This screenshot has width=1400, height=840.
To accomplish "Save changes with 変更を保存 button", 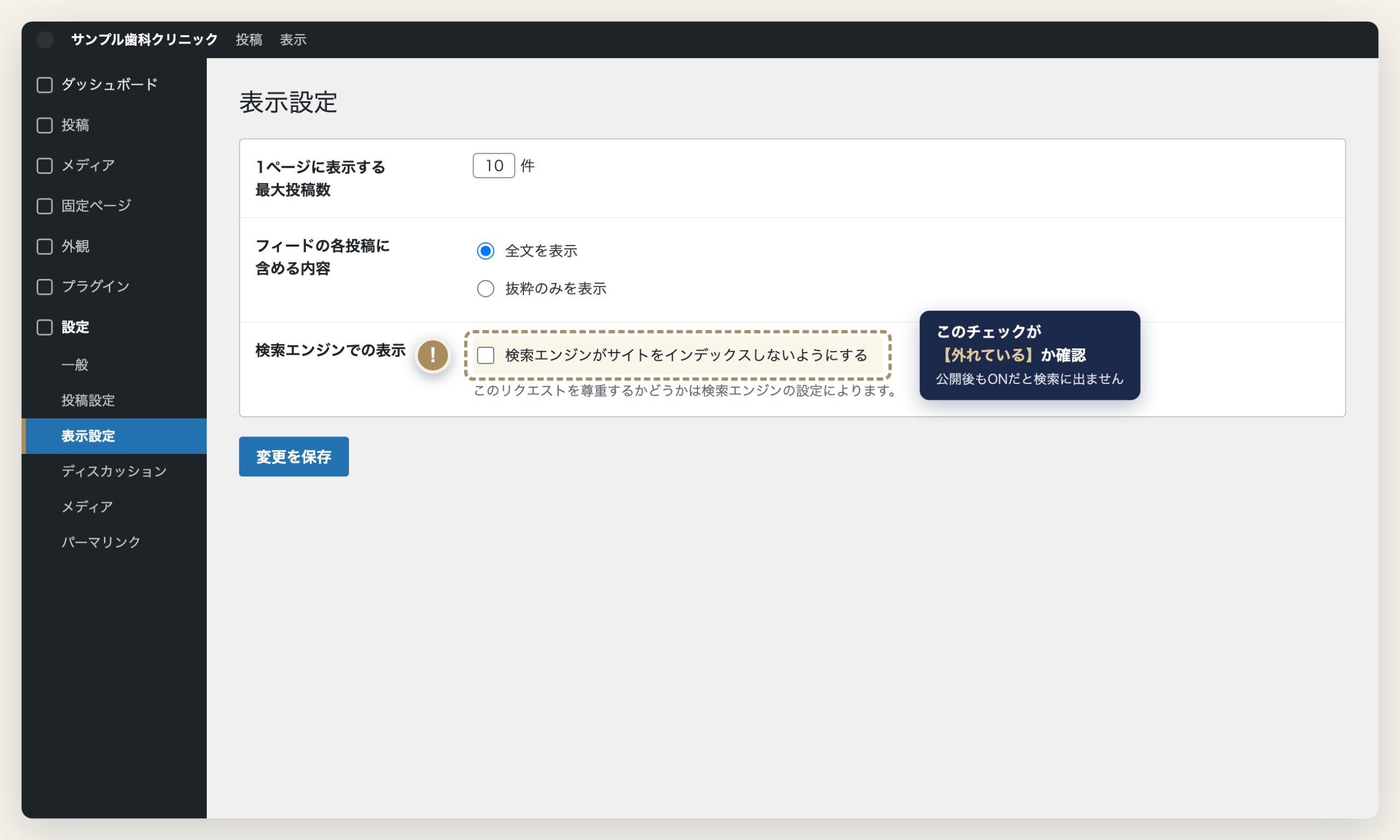I will click(294, 457).
